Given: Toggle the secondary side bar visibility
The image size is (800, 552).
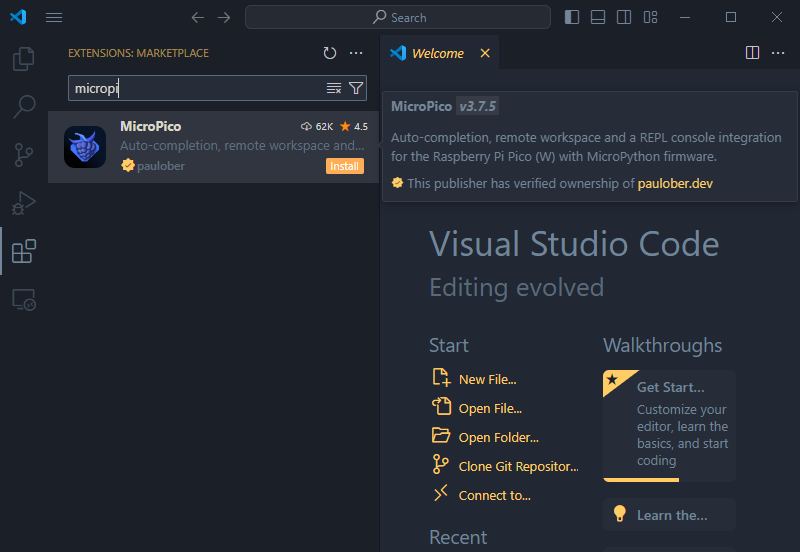Looking at the screenshot, I should [624, 17].
